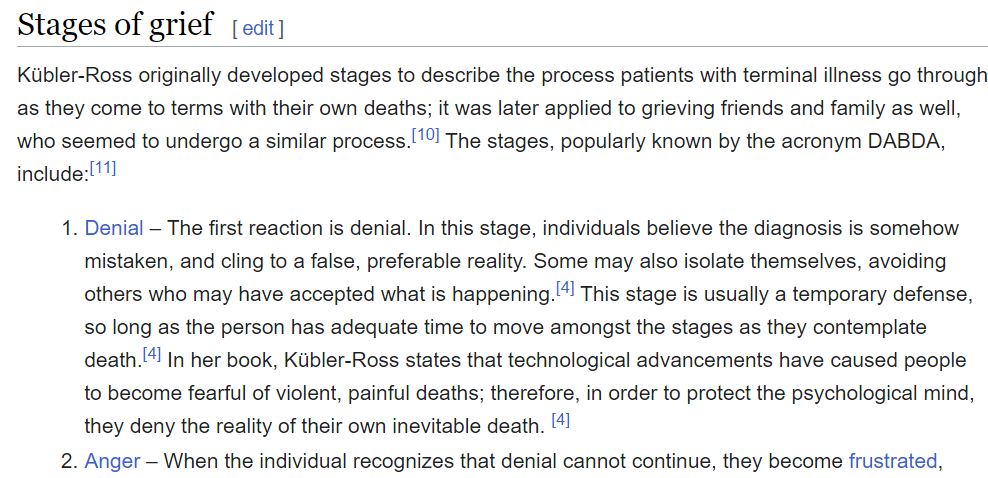Click the edit link beside Stages of grief
Viewport: 988px width, 478px height.
pos(258,29)
